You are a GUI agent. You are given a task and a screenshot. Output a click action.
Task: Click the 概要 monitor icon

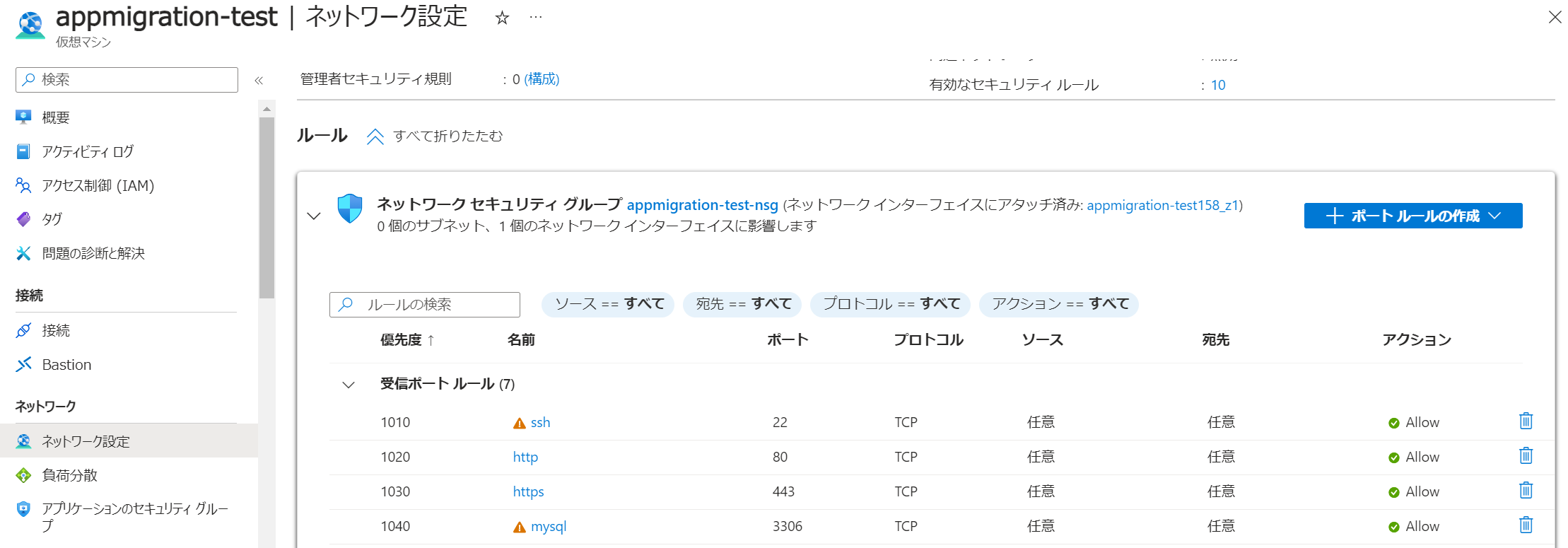point(23,117)
